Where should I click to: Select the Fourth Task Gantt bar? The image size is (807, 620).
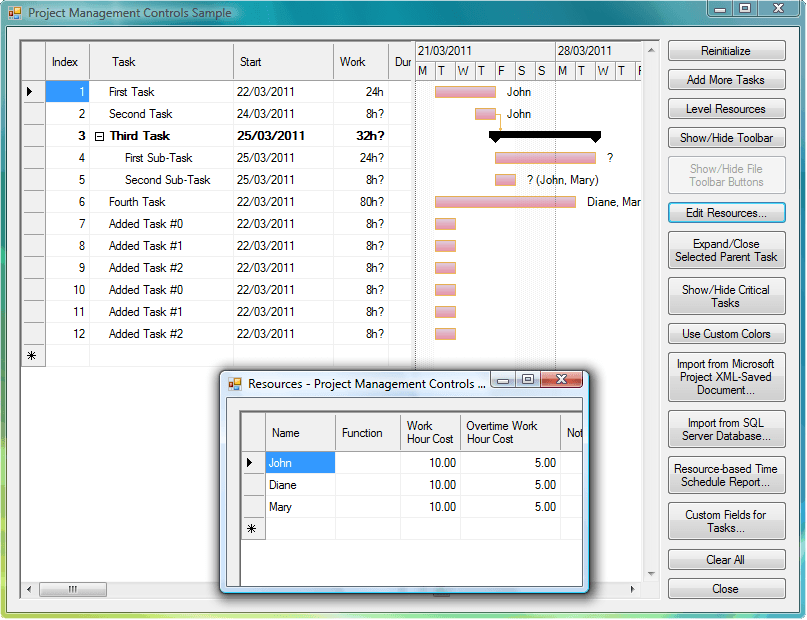pos(505,202)
